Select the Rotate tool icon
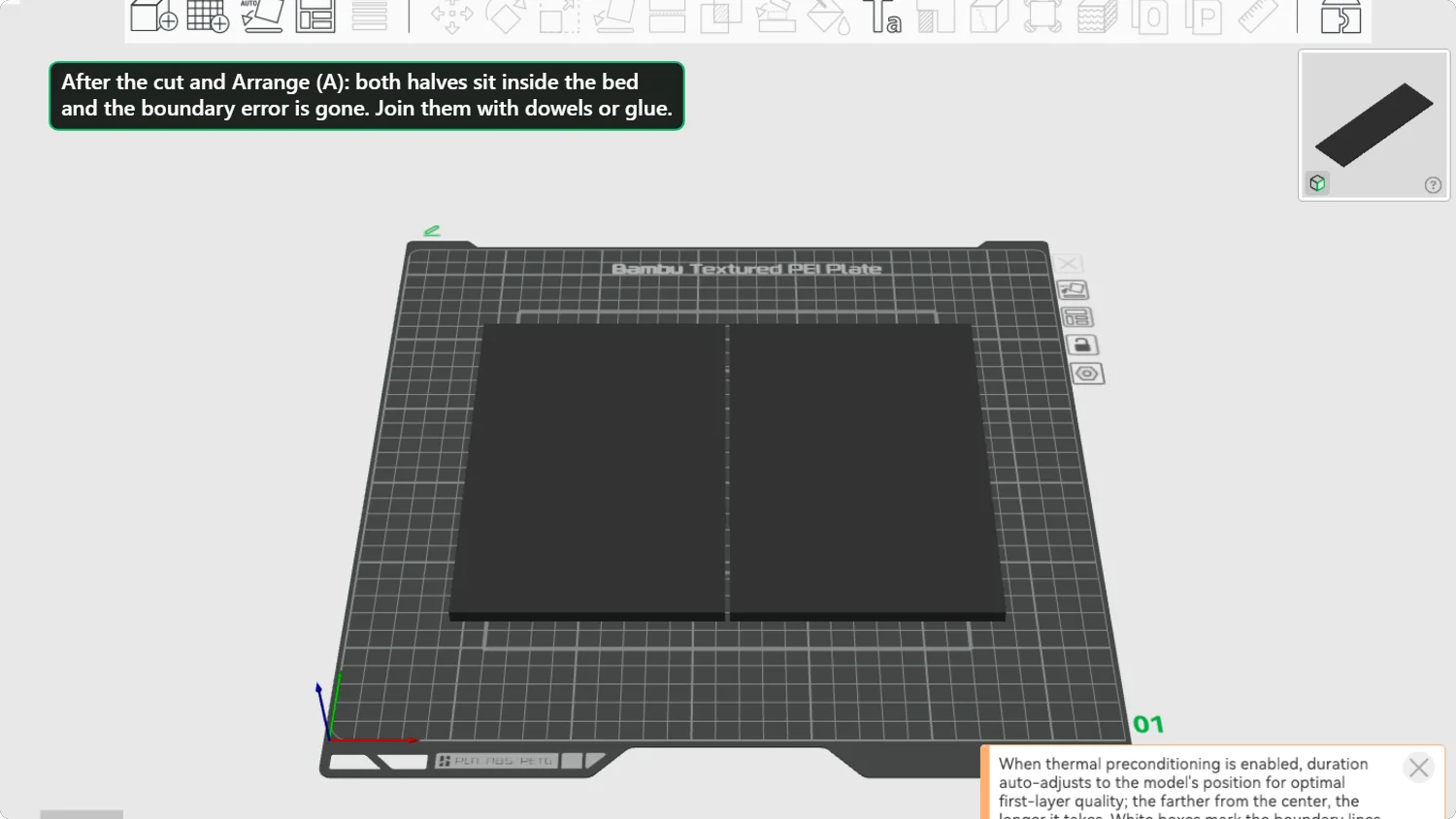1456x819 pixels. tap(506, 16)
